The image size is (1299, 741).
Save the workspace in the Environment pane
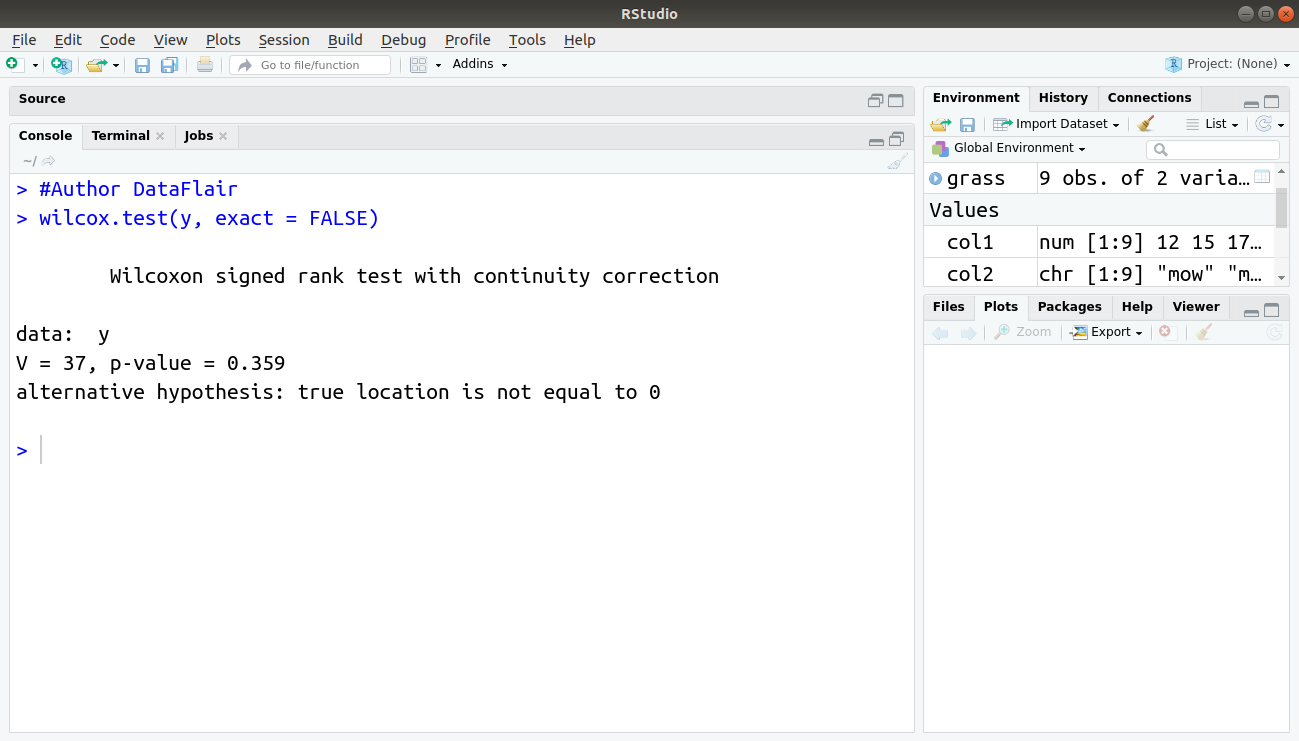(966, 123)
